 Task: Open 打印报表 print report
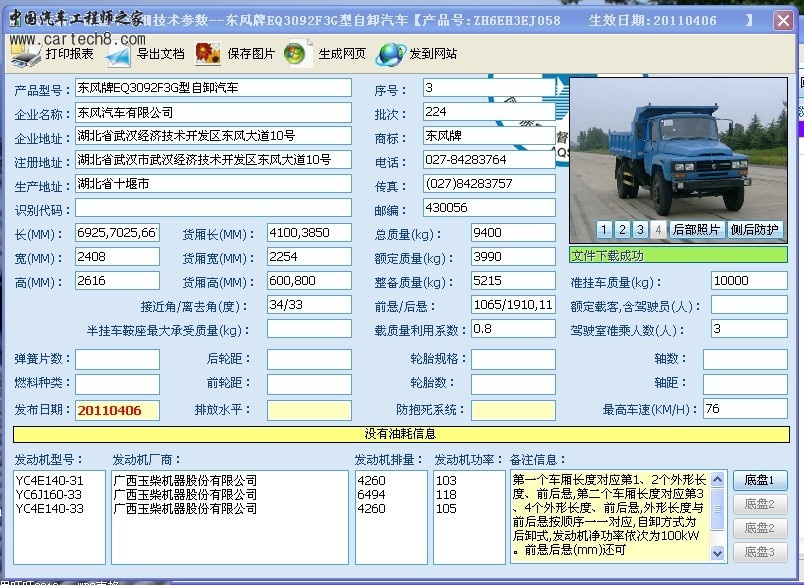[69, 54]
